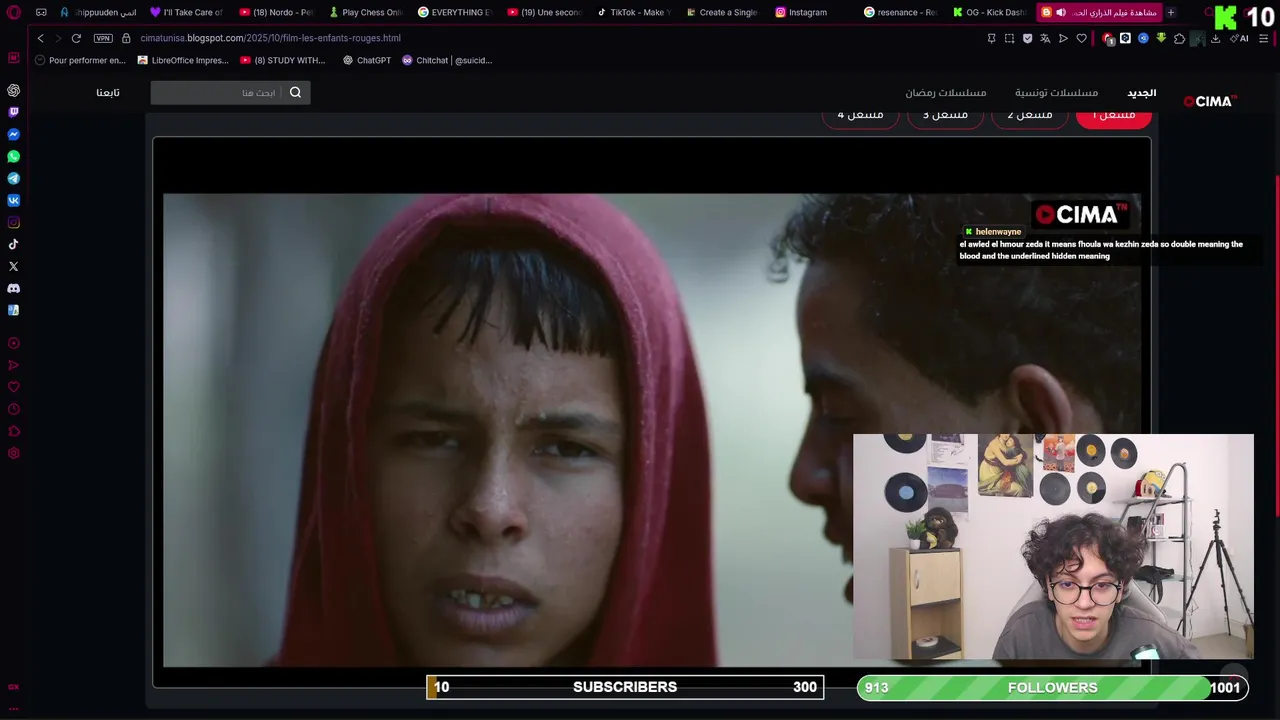Open Pour performer en bookmark
The height and width of the screenshot is (720, 1280).
80,60
